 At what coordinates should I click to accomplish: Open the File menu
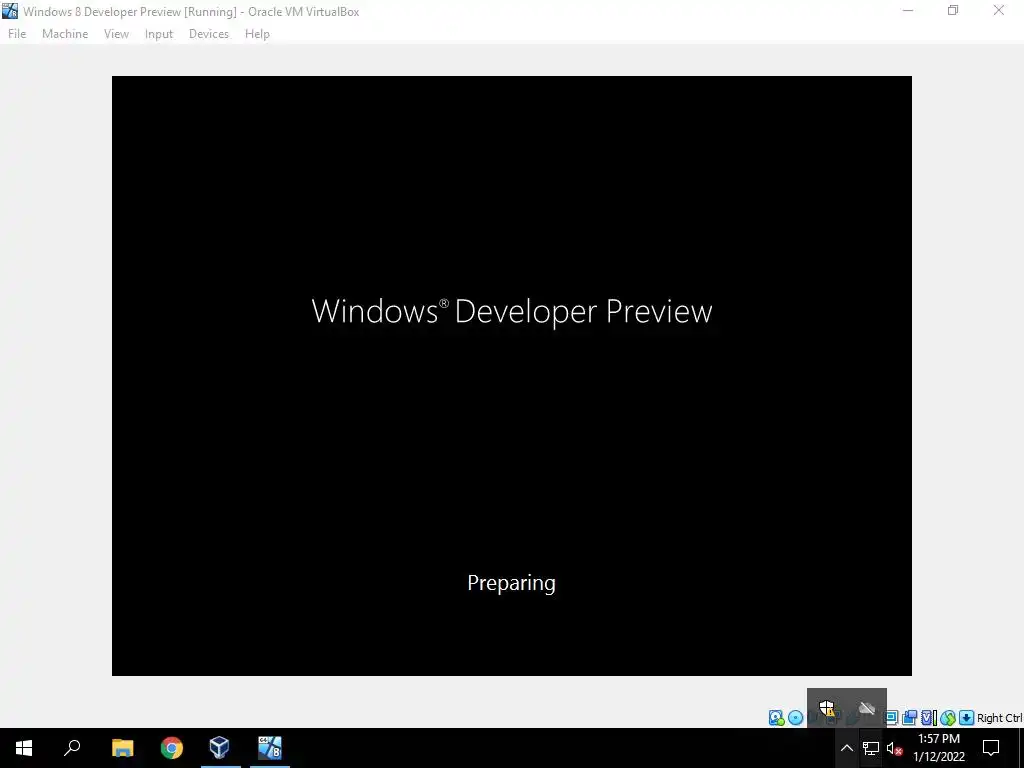click(17, 34)
